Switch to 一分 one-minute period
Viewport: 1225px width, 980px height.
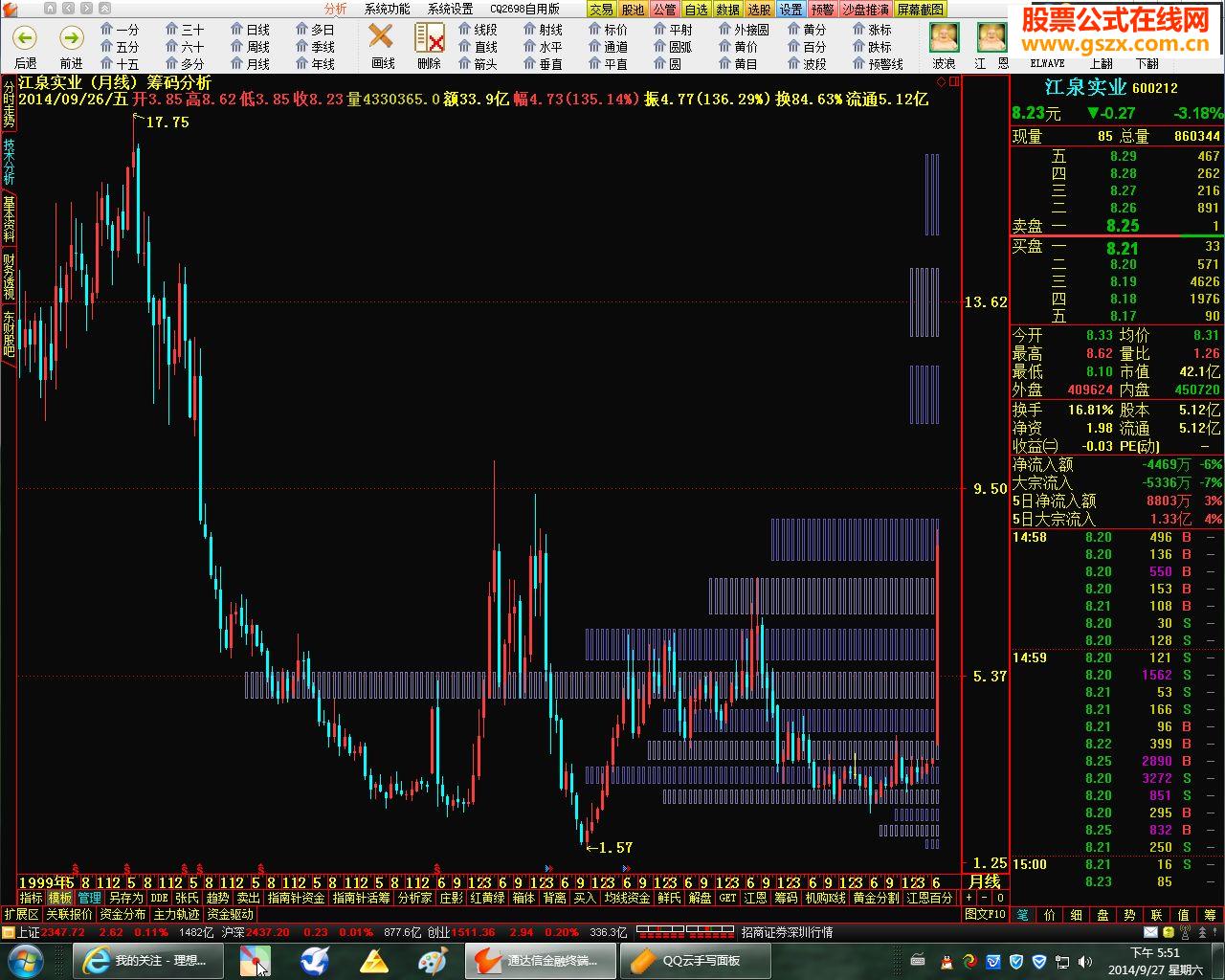120,30
